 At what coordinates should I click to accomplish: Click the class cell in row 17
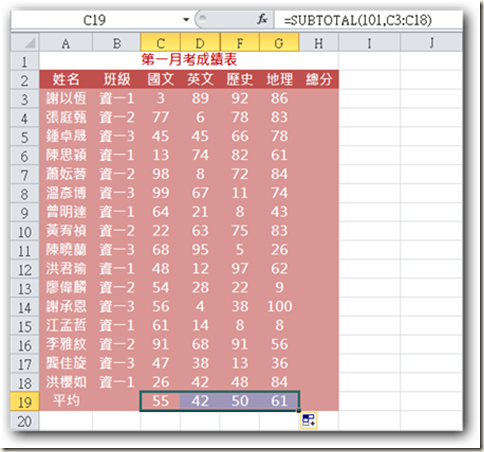tap(117, 363)
